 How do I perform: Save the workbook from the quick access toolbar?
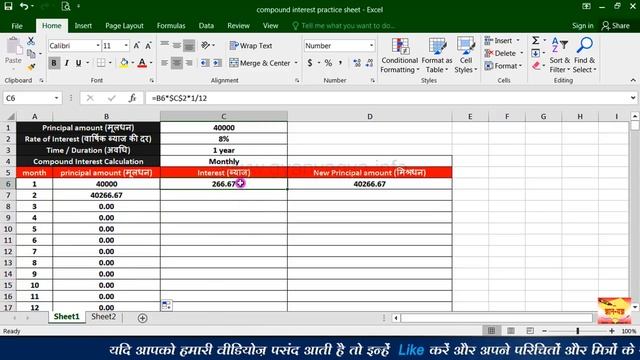click(x=8, y=6)
